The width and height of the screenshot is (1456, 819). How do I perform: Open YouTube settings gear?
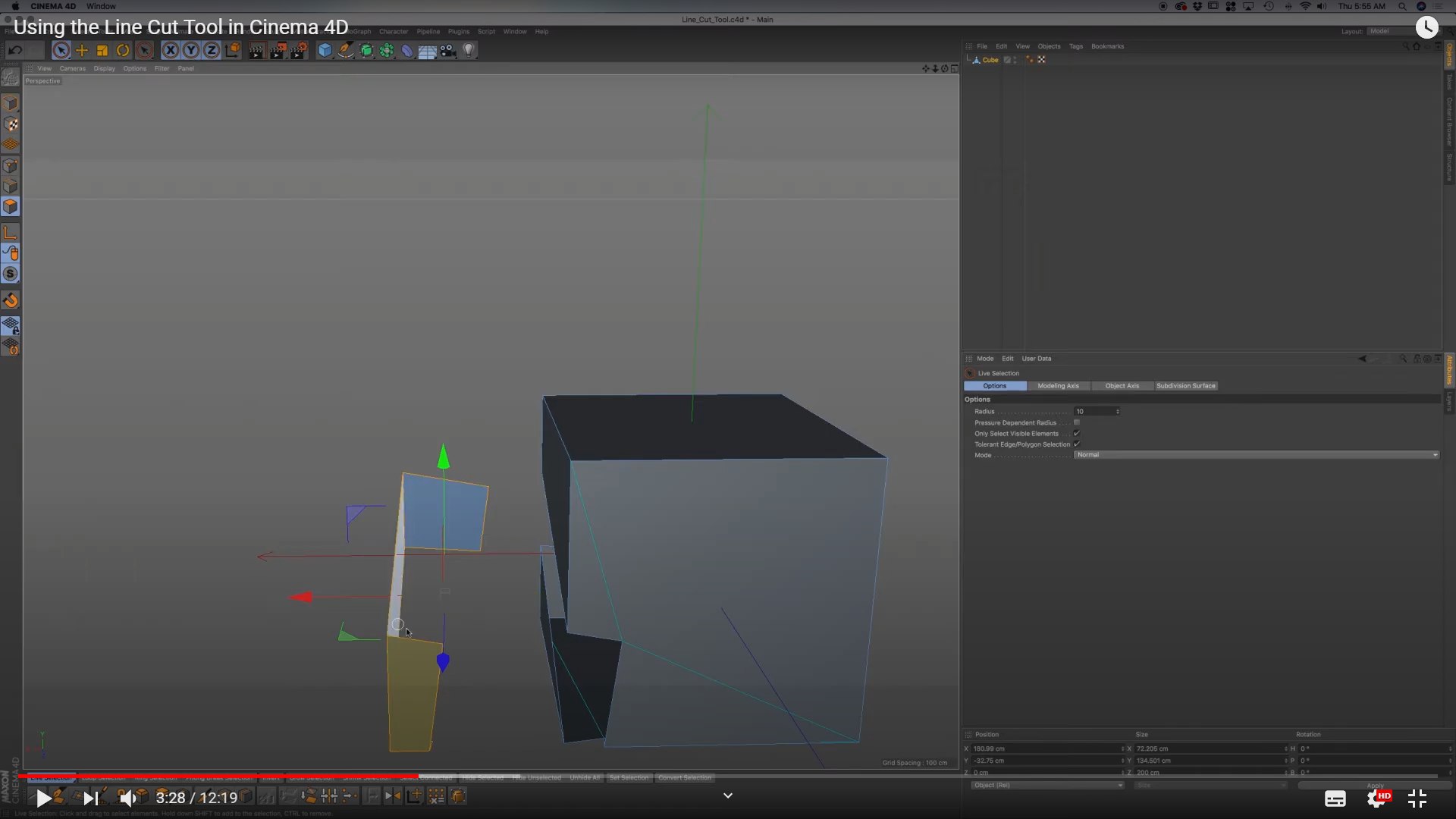tap(1377, 799)
